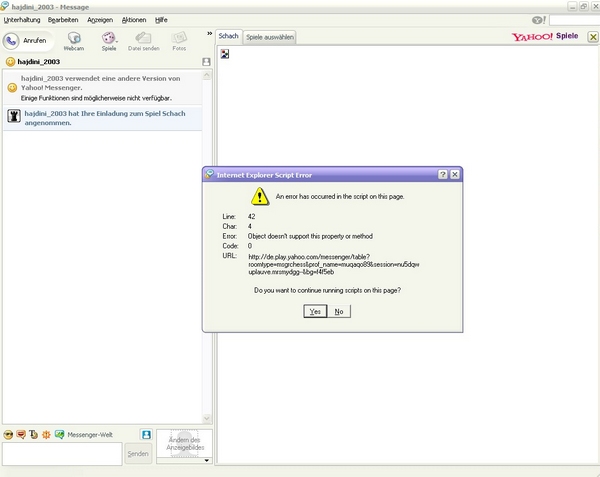600x477 pixels.
Task: Open Messenger-Welt environments
Action: 84,435
